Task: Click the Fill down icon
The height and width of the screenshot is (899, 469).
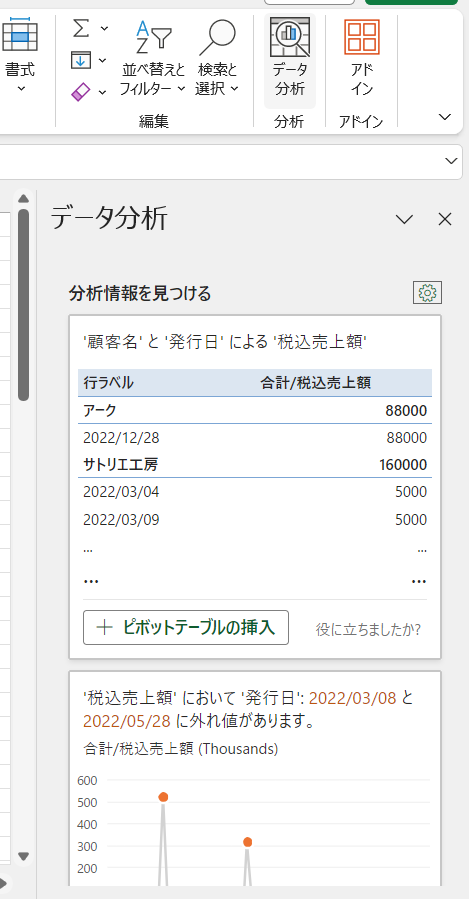Action: point(81,60)
